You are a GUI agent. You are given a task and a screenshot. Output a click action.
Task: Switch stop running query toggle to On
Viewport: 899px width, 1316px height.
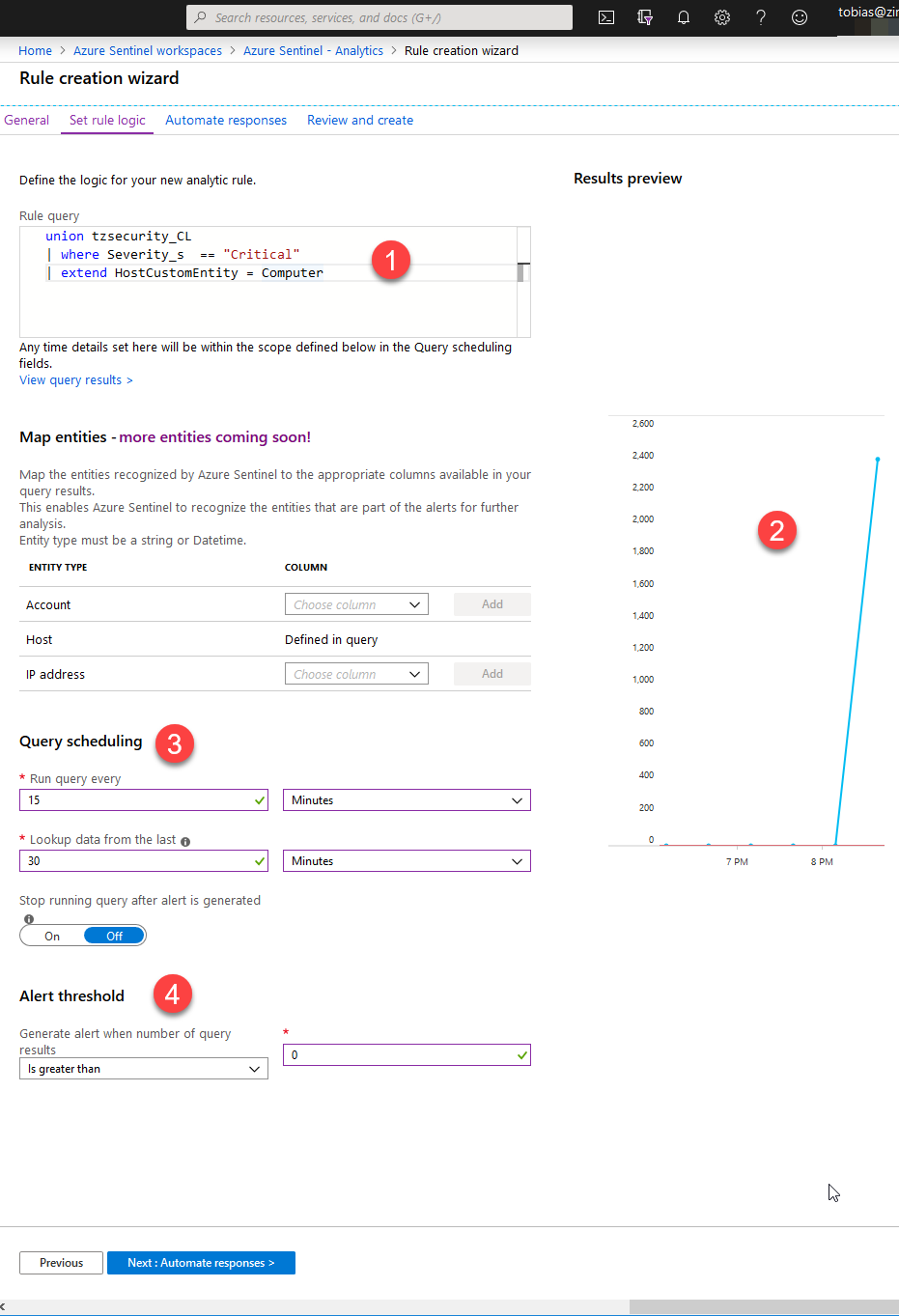pyautogui.click(x=52, y=936)
